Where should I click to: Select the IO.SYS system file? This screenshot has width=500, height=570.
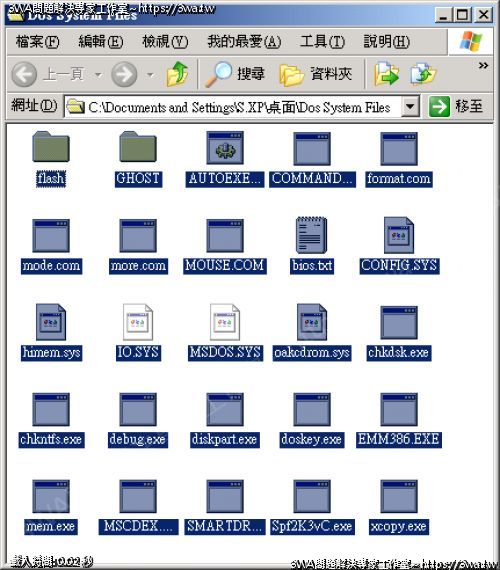click(138, 322)
